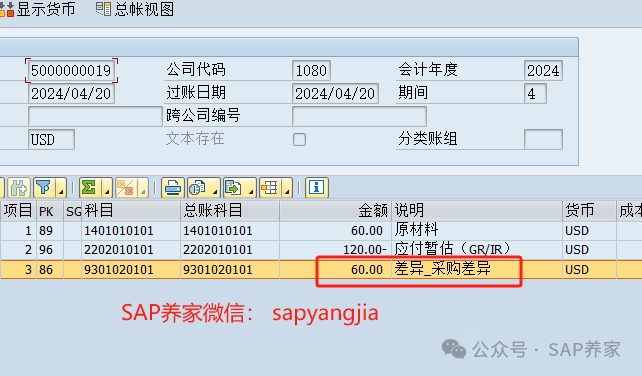Select posting key 86 cell
Screen dimensions: 642x376
[50, 270]
